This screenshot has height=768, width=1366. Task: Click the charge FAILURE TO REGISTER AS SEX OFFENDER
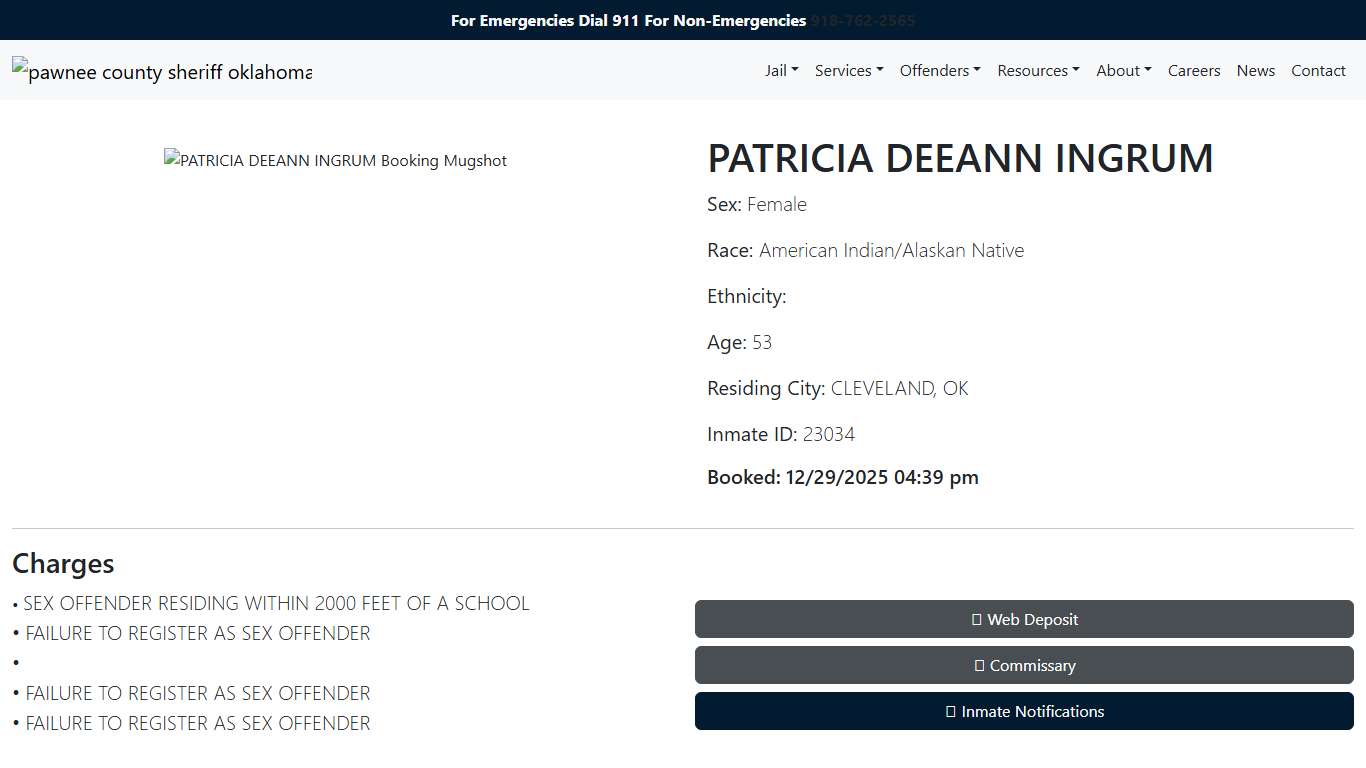point(197,633)
